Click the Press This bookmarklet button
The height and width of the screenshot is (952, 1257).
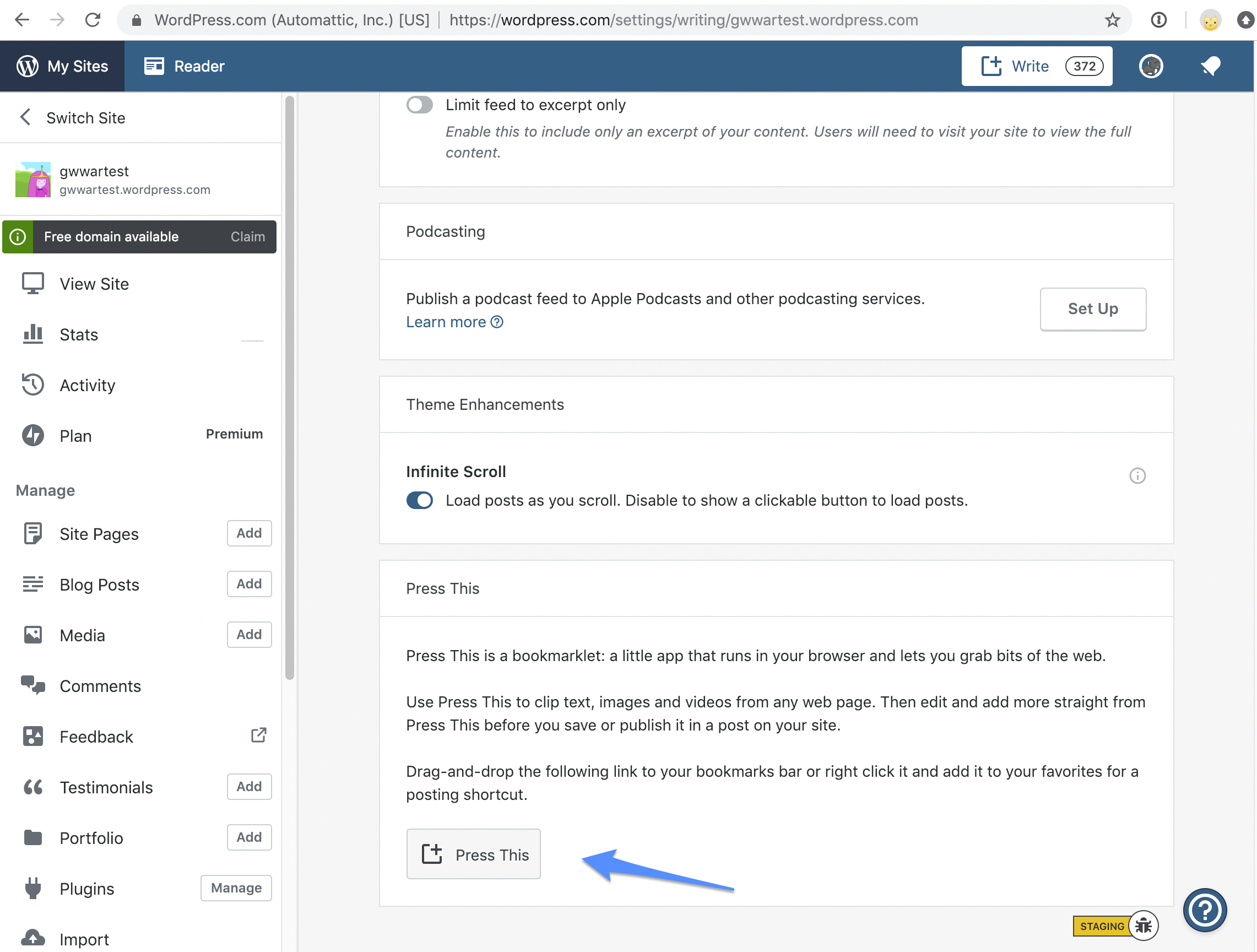coord(473,854)
